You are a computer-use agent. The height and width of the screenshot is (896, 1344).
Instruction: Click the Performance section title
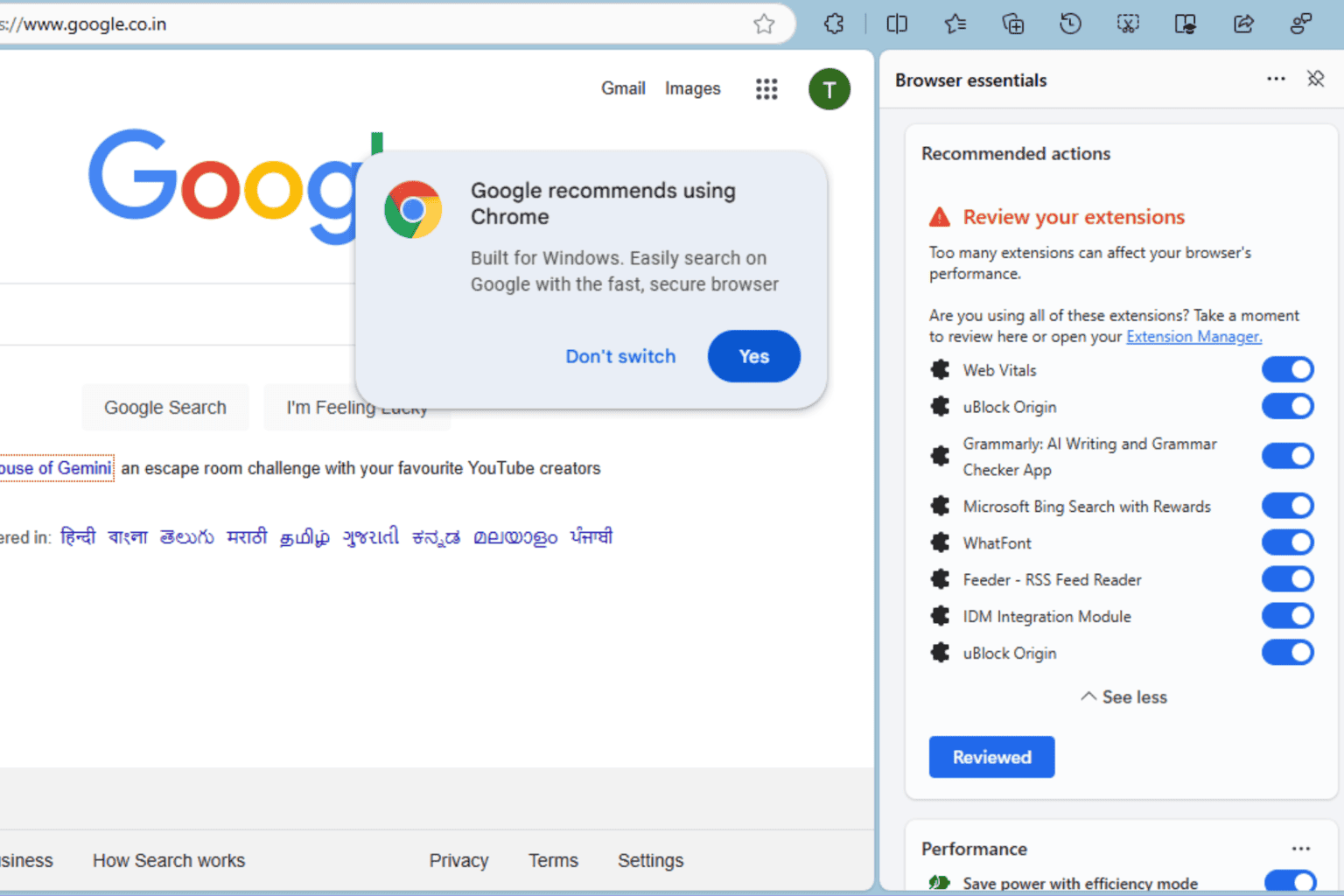974,849
